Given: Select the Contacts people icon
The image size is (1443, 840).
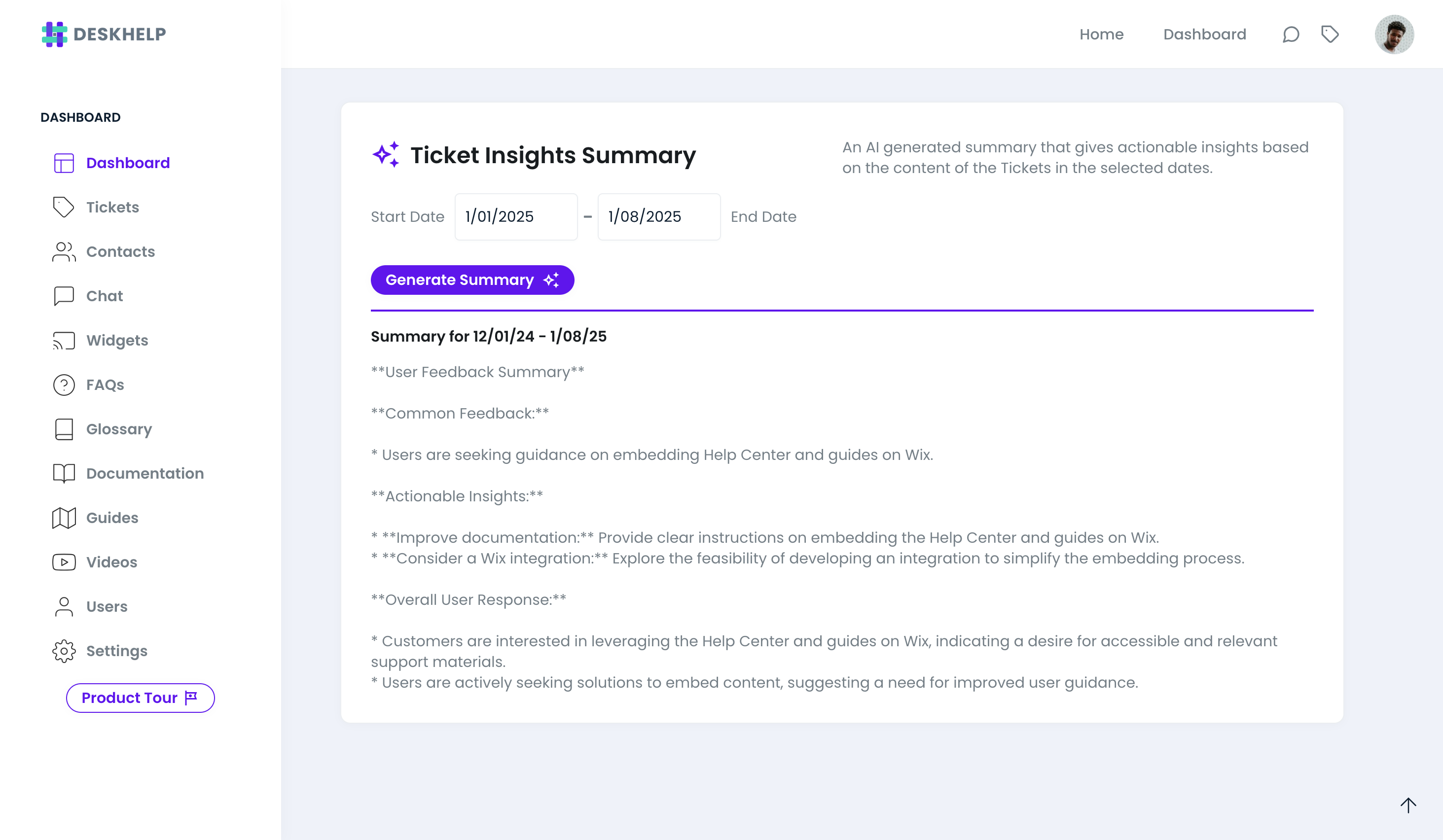Looking at the screenshot, I should (x=64, y=252).
